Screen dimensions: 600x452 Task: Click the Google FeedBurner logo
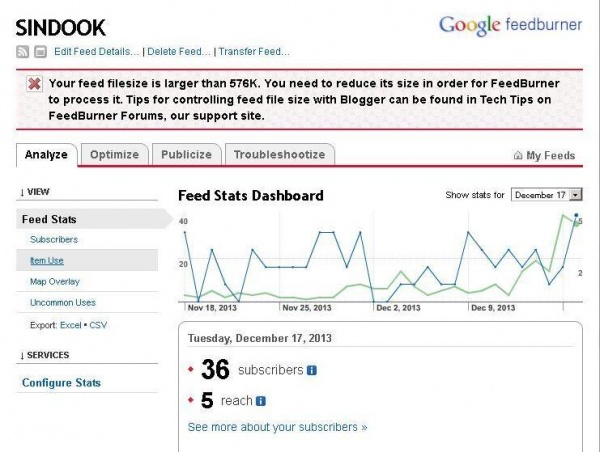point(509,26)
